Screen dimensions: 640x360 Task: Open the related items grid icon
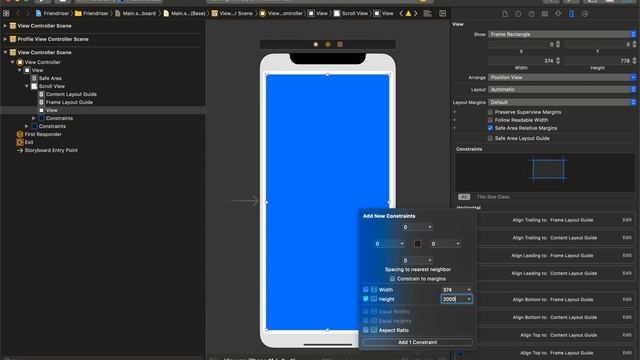(6, 13)
